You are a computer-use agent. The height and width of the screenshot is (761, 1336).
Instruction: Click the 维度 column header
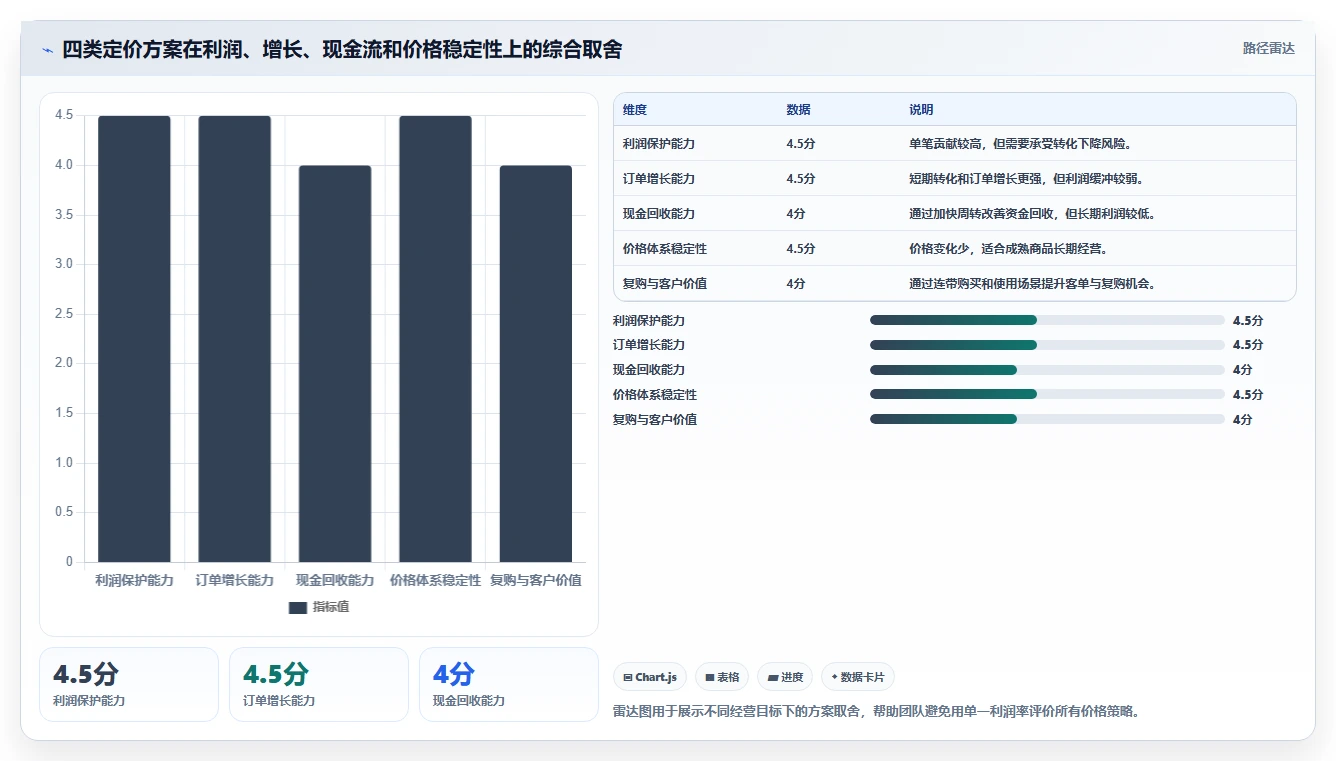point(635,110)
